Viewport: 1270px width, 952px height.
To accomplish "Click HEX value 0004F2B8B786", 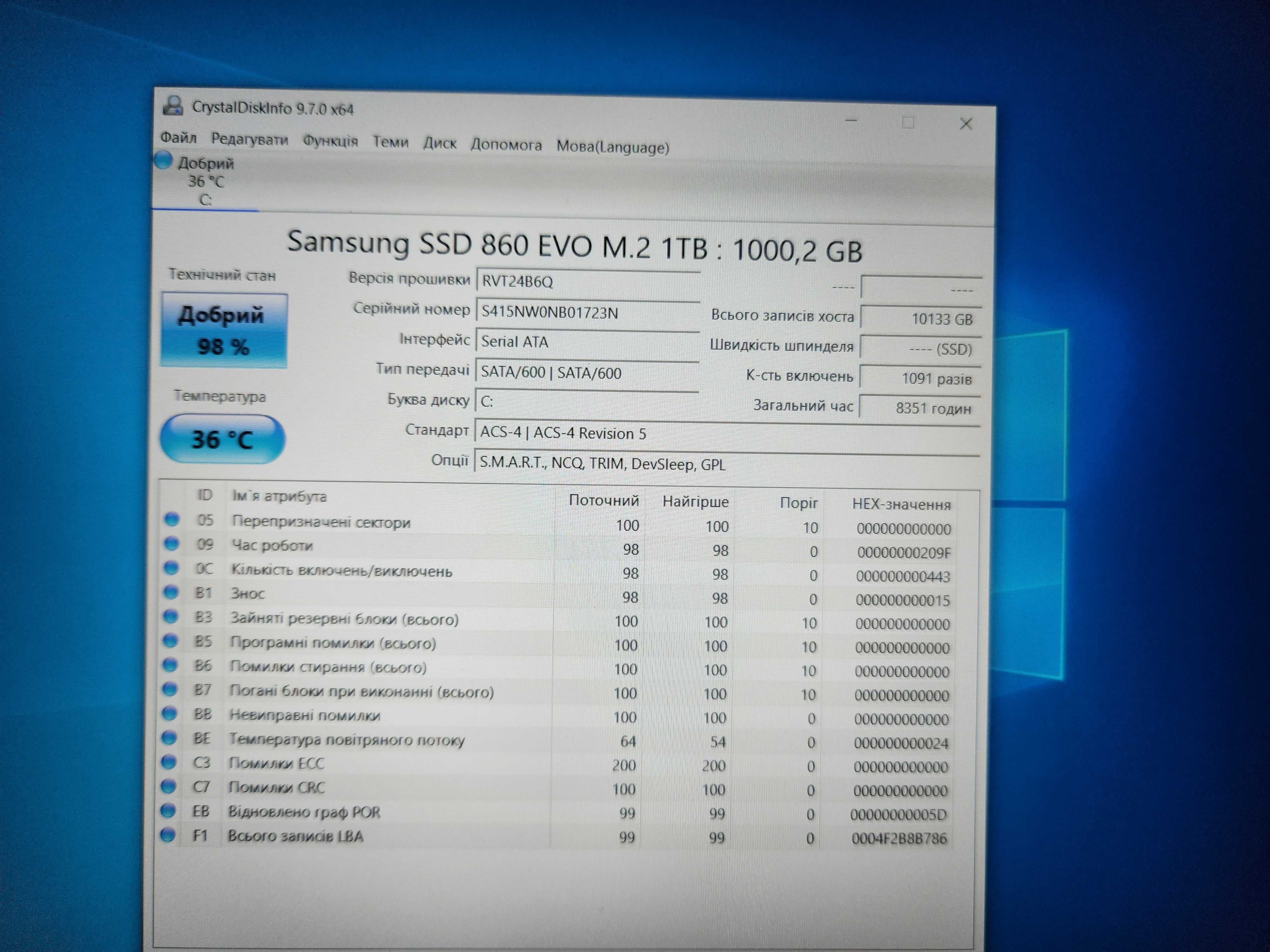I will 899,839.
